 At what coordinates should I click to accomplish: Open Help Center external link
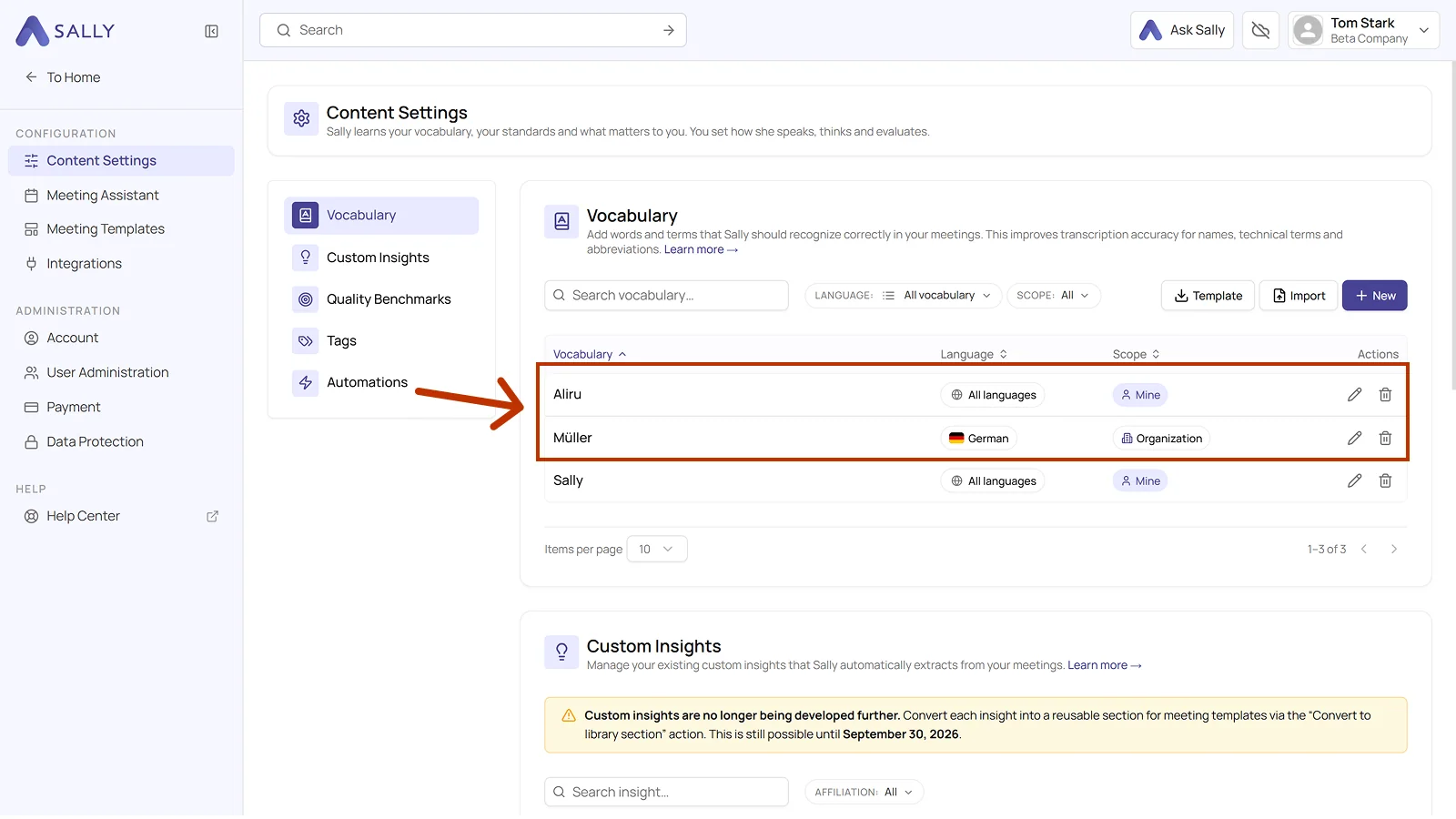click(212, 516)
